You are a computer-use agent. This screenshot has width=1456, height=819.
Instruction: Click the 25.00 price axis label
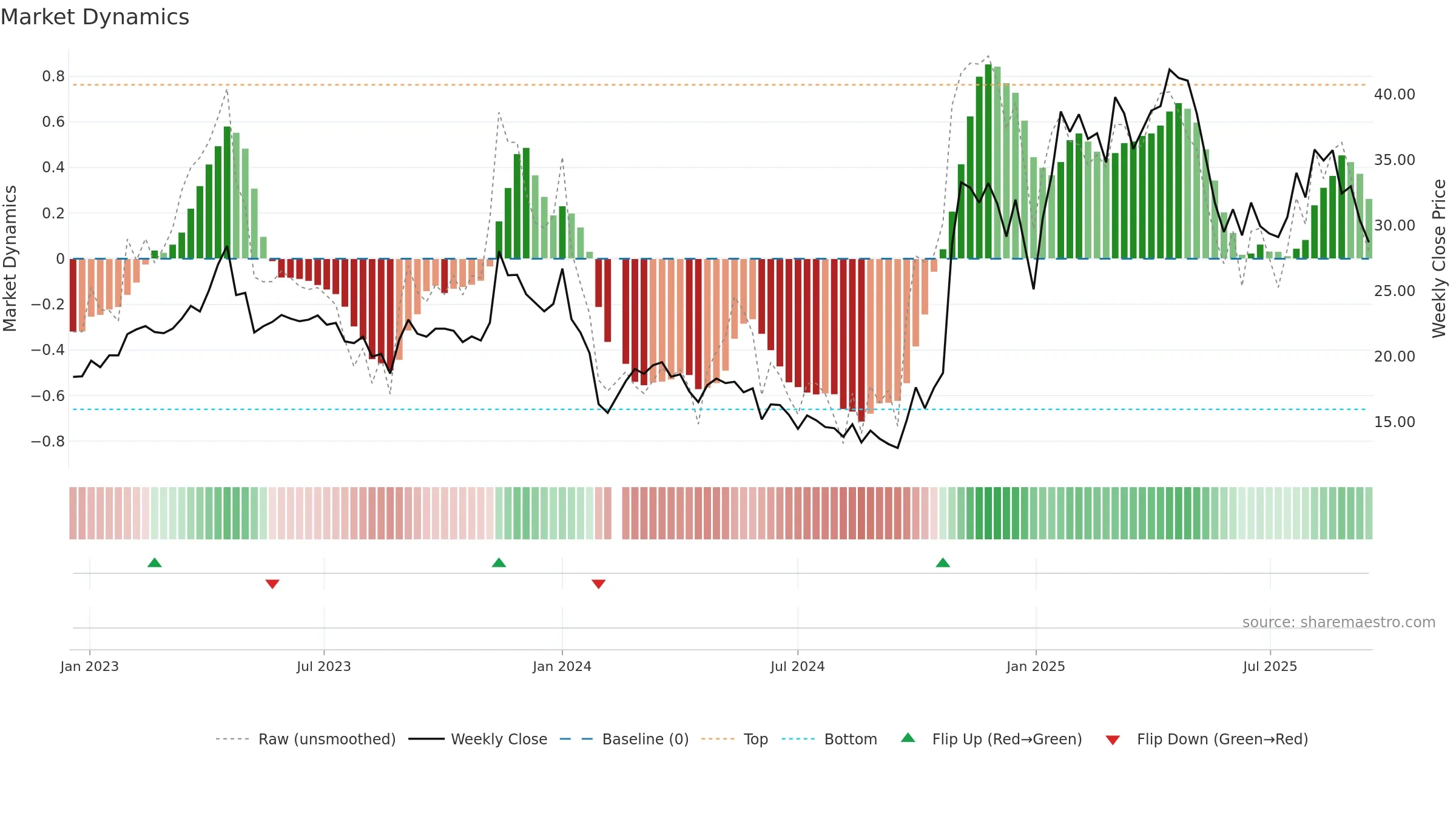1395,291
